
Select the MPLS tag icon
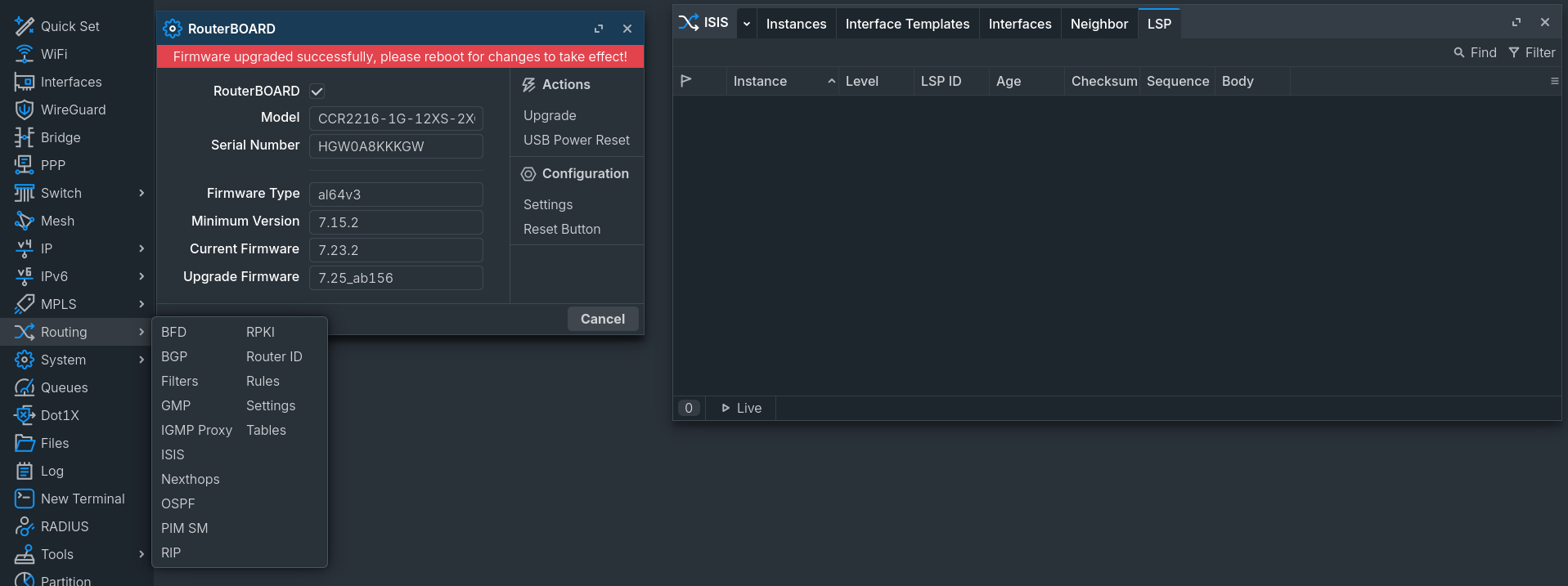point(25,304)
